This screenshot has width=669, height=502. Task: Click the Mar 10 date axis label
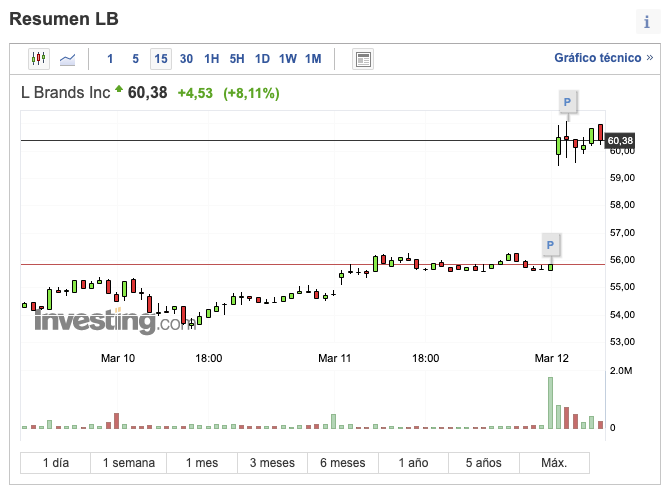pyautogui.click(x=118, y=358)
